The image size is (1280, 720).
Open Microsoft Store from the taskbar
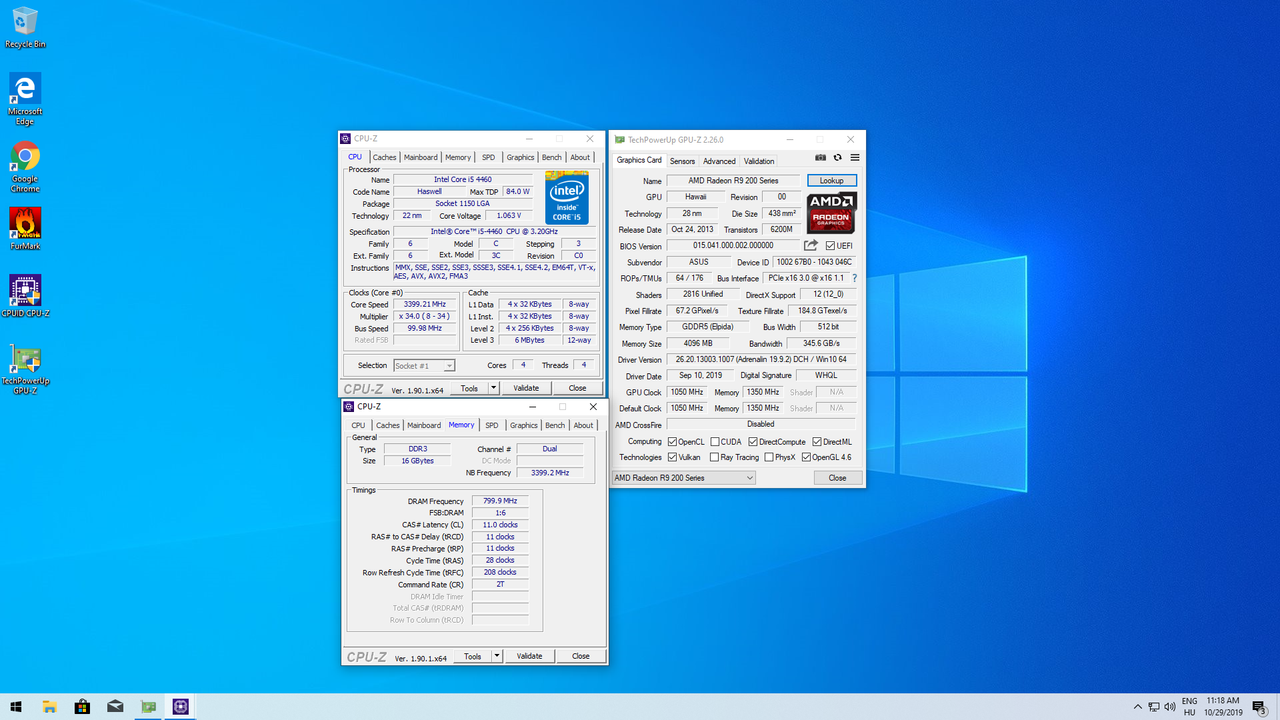tap(83, 706)
